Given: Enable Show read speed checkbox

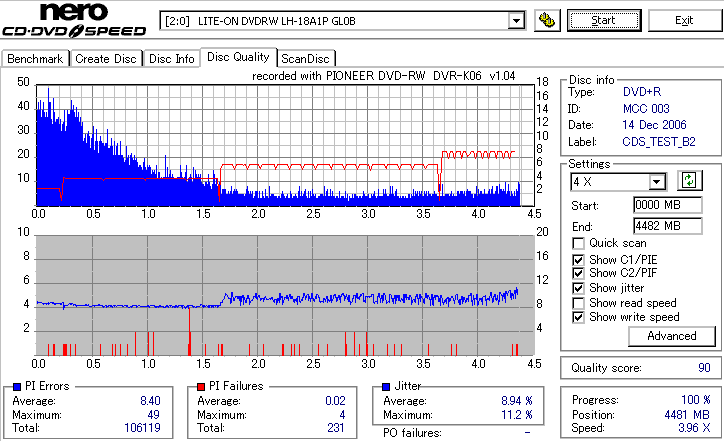Looking at the screenshot, I should click(578, 303).
